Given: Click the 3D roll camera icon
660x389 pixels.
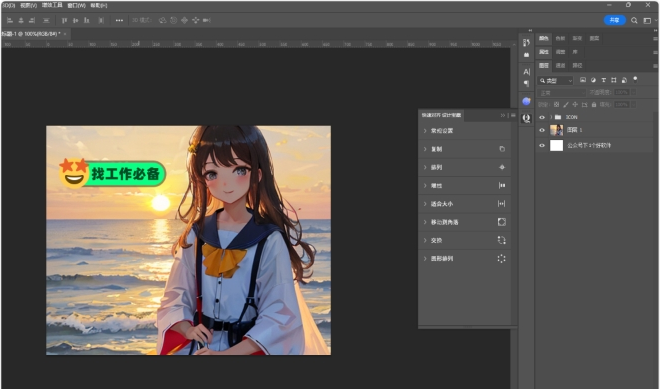Looking at the screenshot, I should (173, 20).
